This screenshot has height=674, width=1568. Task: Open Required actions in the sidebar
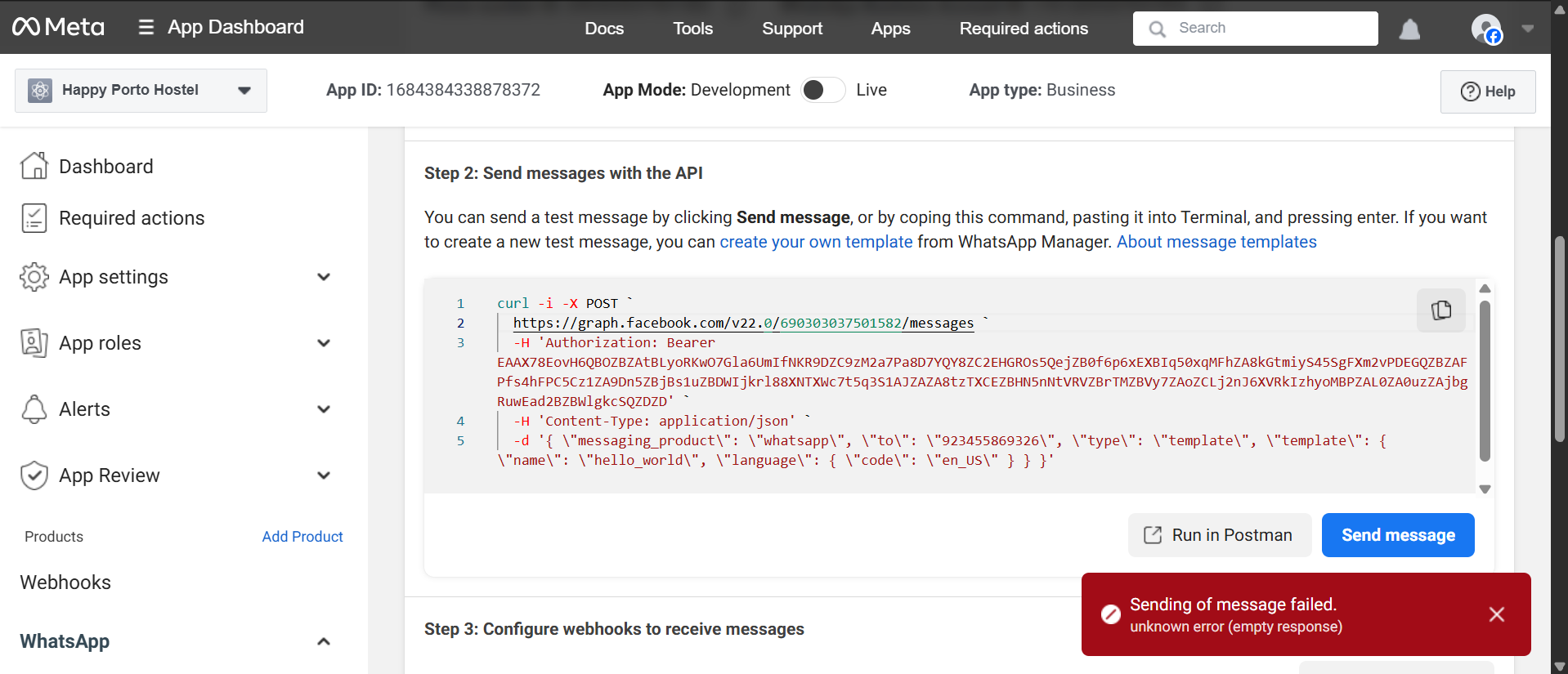point(132,218)
